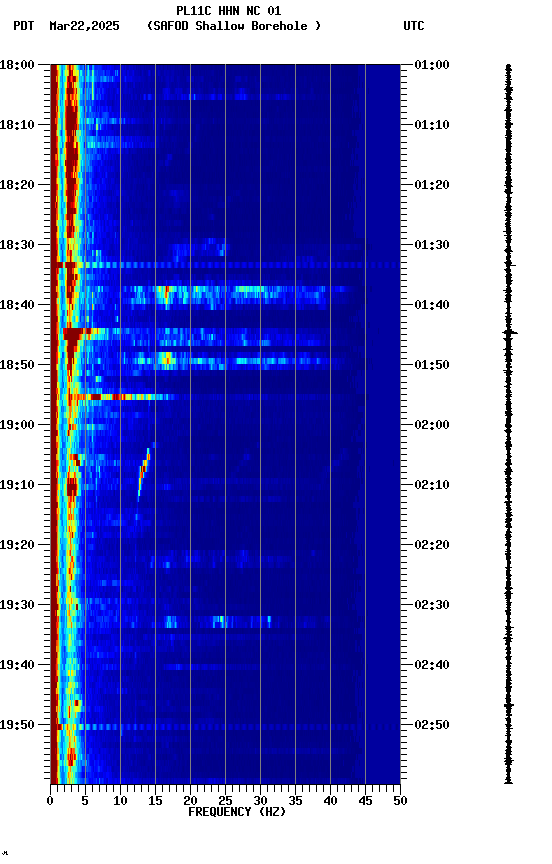
Task: Click the 01:10 UTC time label
Action: click(x=432, y=125)
